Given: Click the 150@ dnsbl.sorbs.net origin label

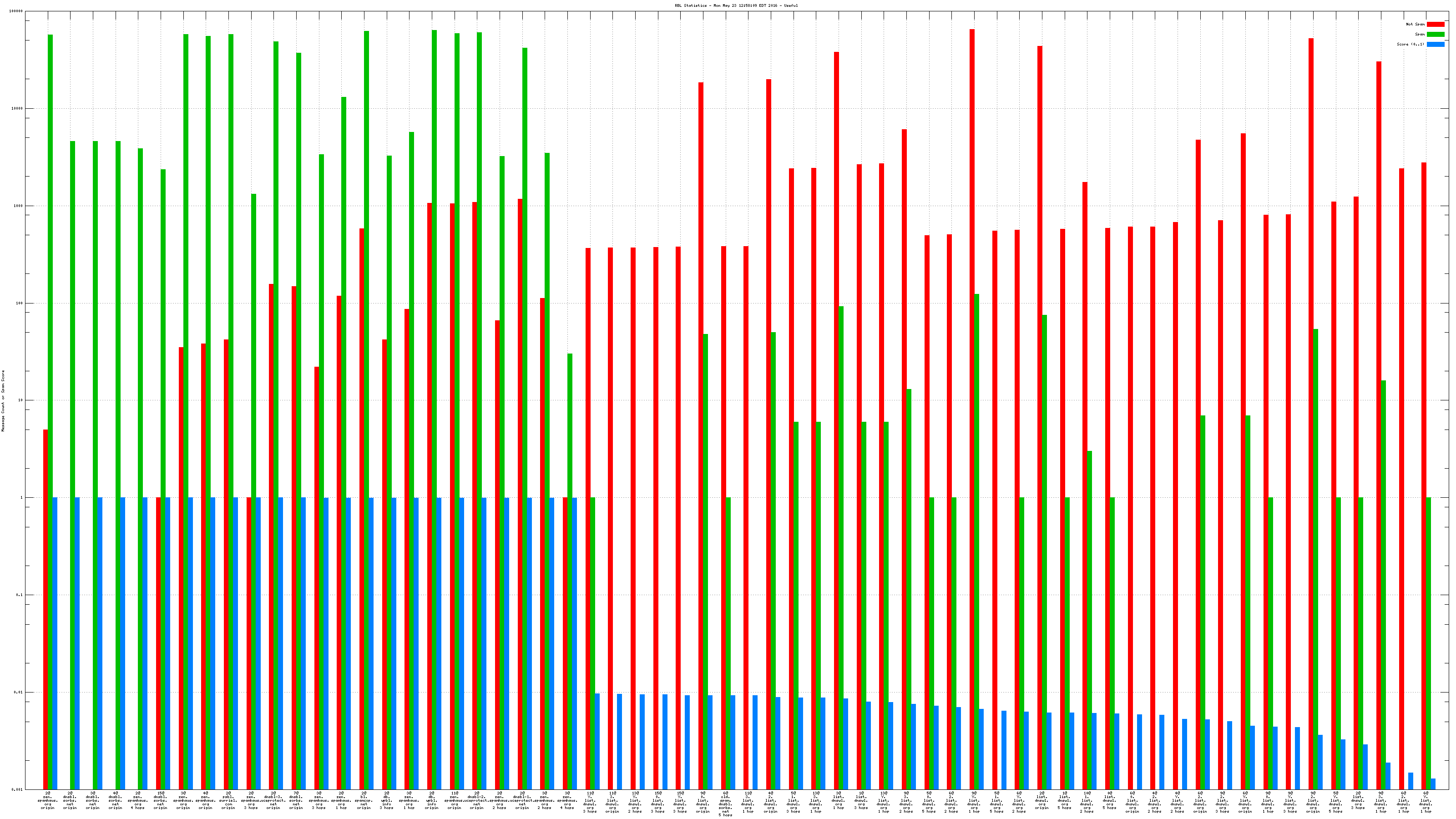Looking at the screenshot, I should pos(161,800).
